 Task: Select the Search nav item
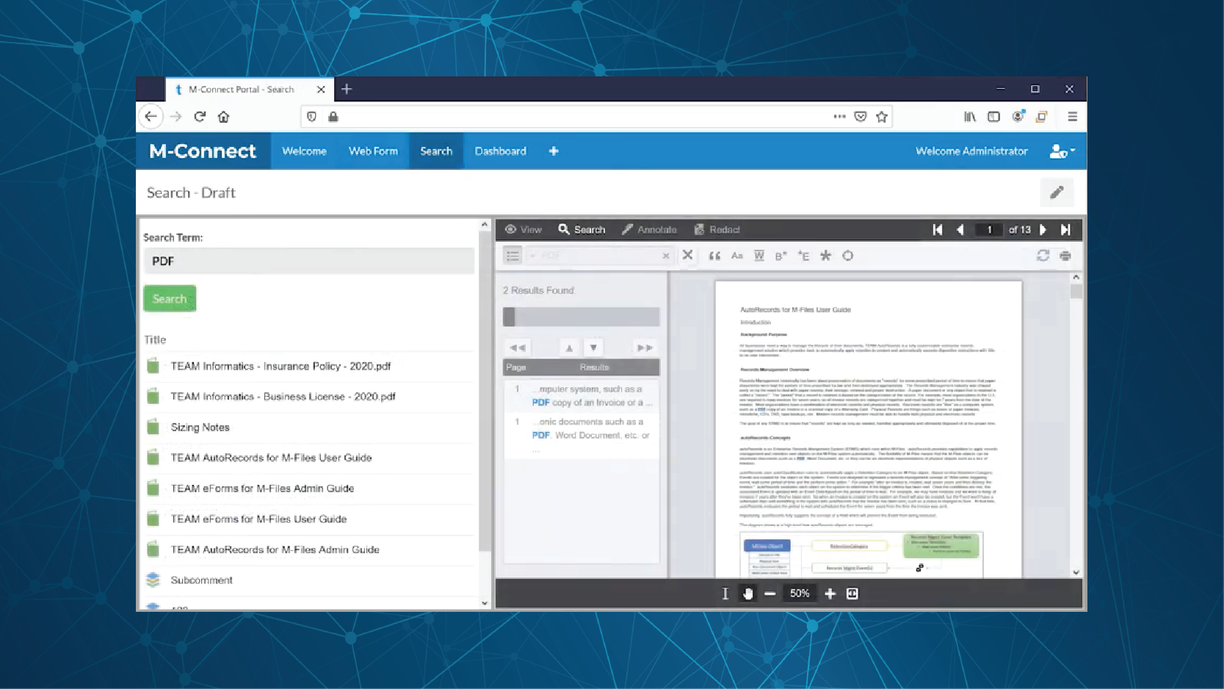click(x=436, y=152)
